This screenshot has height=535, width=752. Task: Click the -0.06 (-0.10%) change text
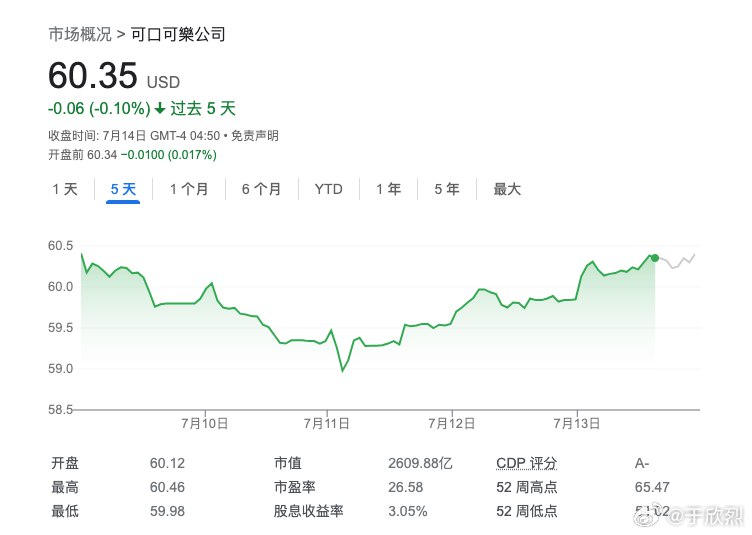(x=99, y=108)
